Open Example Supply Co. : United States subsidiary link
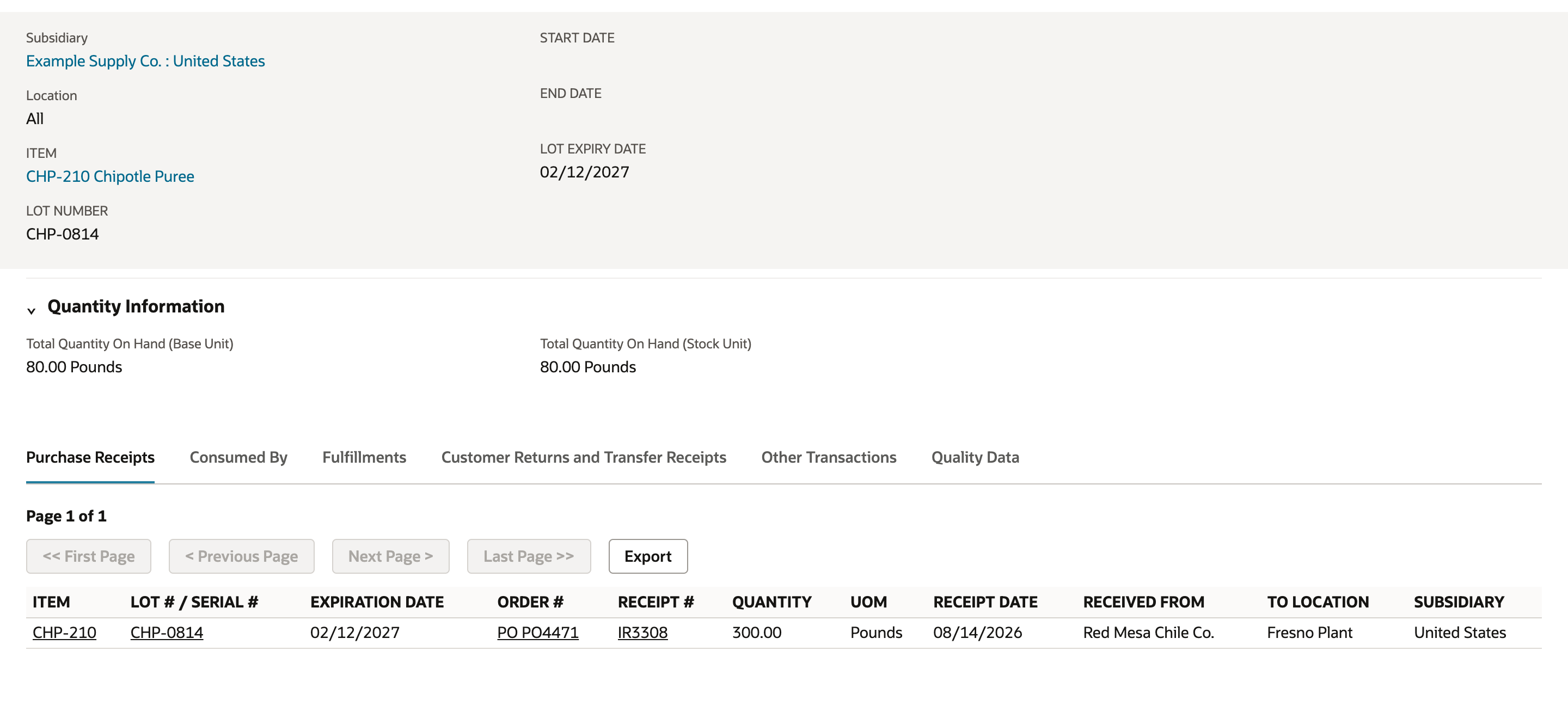The width and height of the screenshot is (1568, 712). (x=145, y=61)
